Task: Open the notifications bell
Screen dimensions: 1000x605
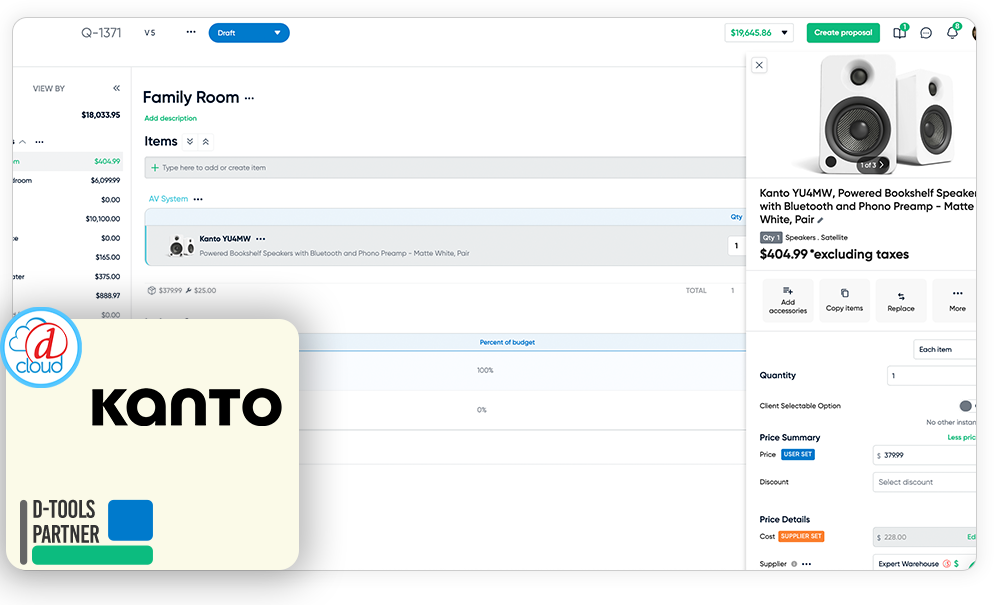Action: coord(952,33)
